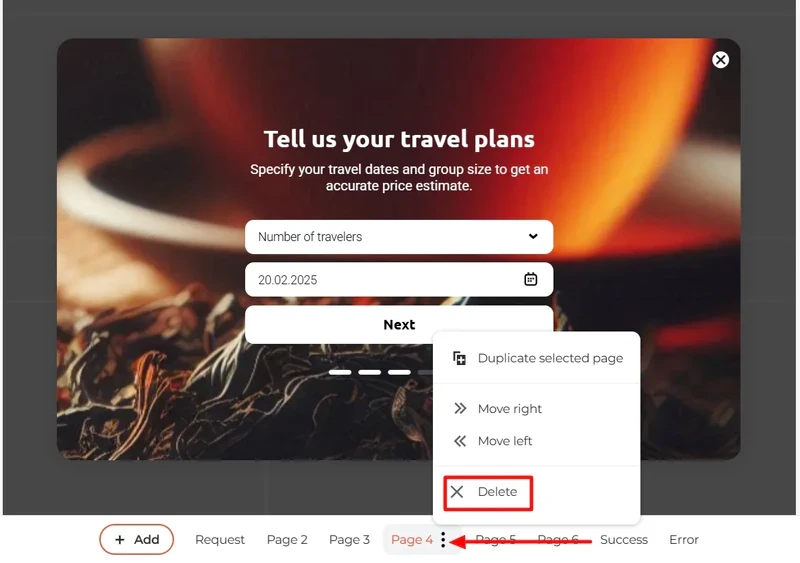Click the Move left double-chevron icon
The image size is (800, 563).
(460, 441)
